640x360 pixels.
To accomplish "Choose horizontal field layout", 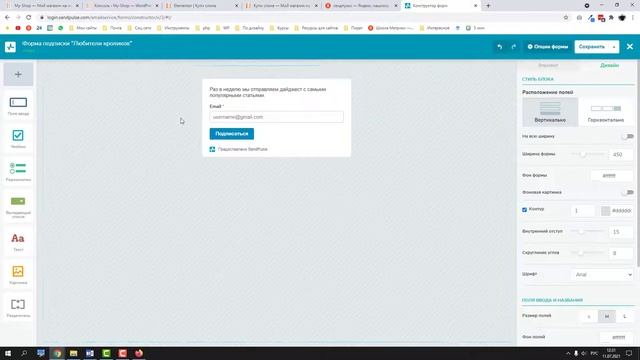I will pyautogui.click(x=606, y=112).
